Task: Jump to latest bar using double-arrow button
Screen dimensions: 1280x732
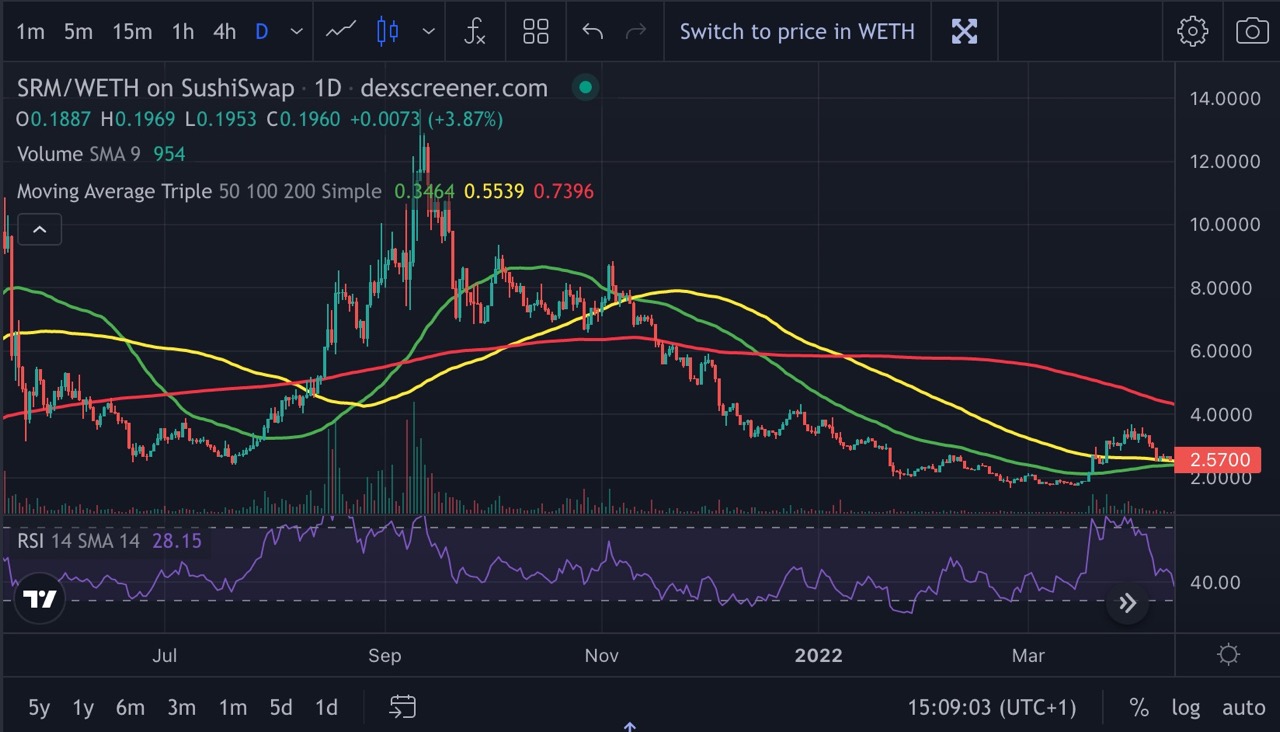Action: (x=1127, y=603)
